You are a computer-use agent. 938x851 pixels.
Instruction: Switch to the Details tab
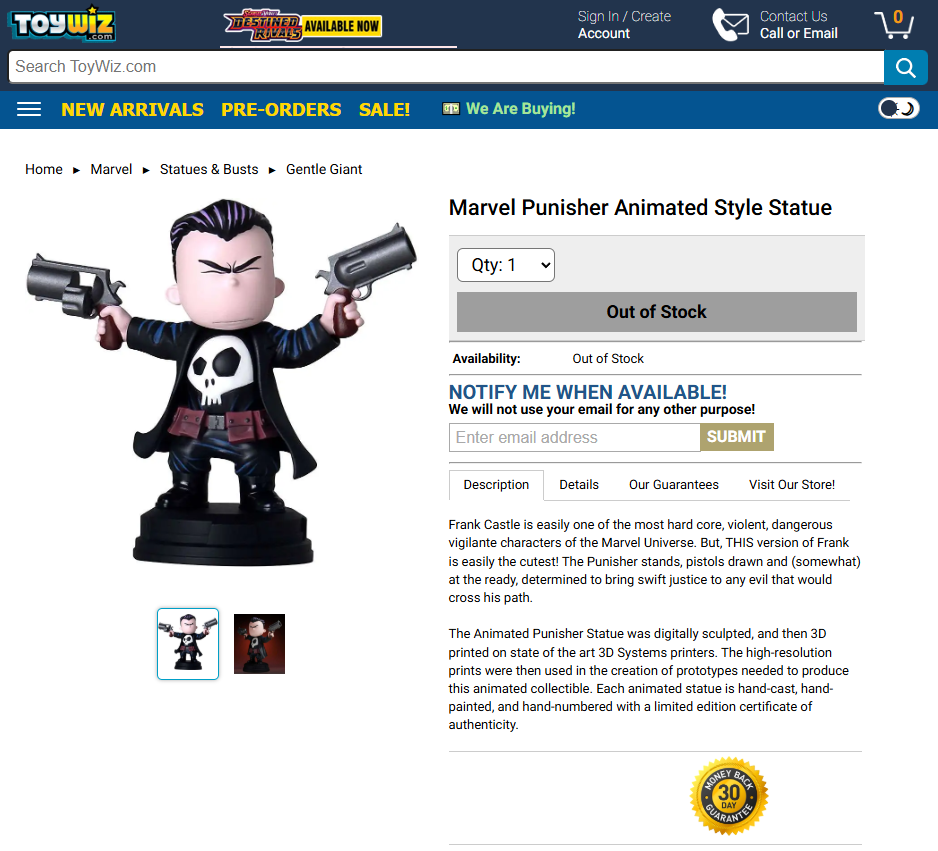point(578,484)
